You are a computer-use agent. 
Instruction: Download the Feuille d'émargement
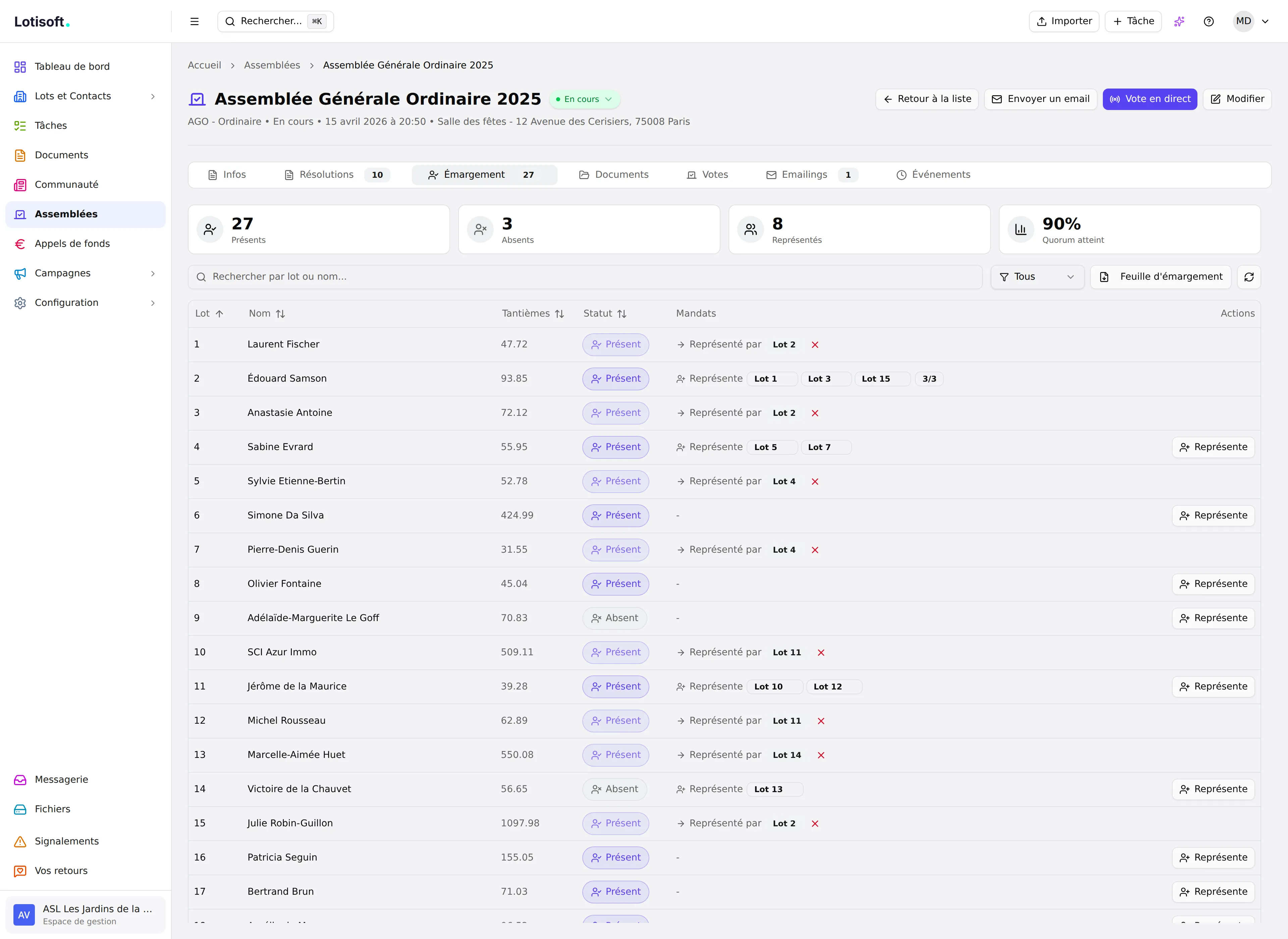1161,277
